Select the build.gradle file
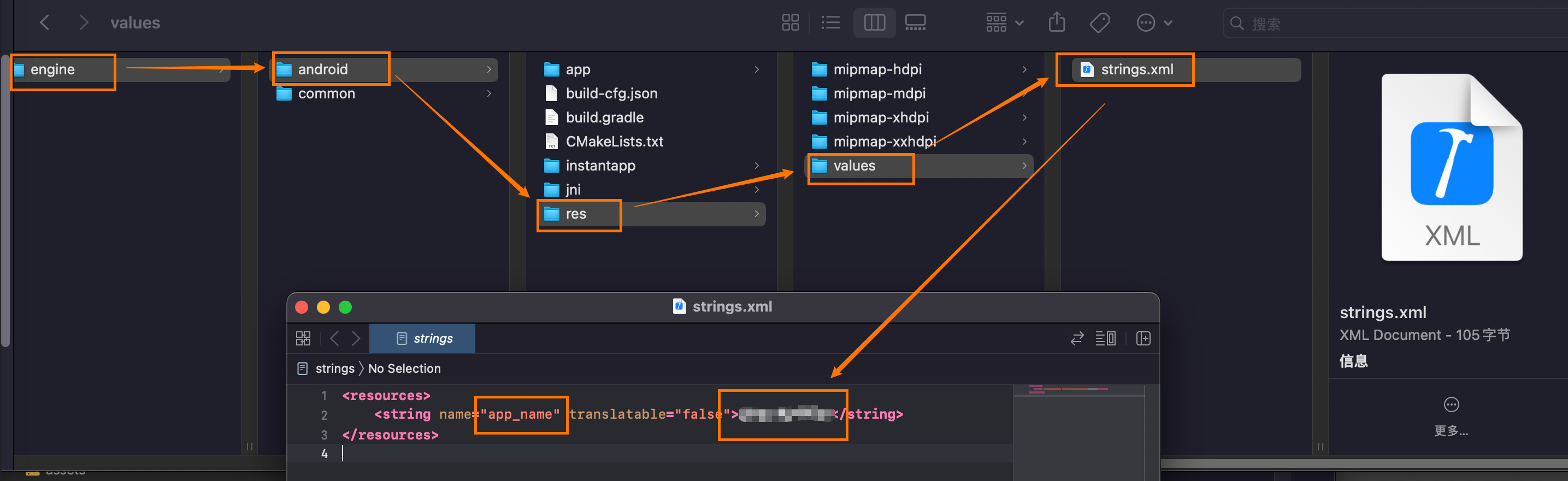1568x481 pixels. pos(604,118)
